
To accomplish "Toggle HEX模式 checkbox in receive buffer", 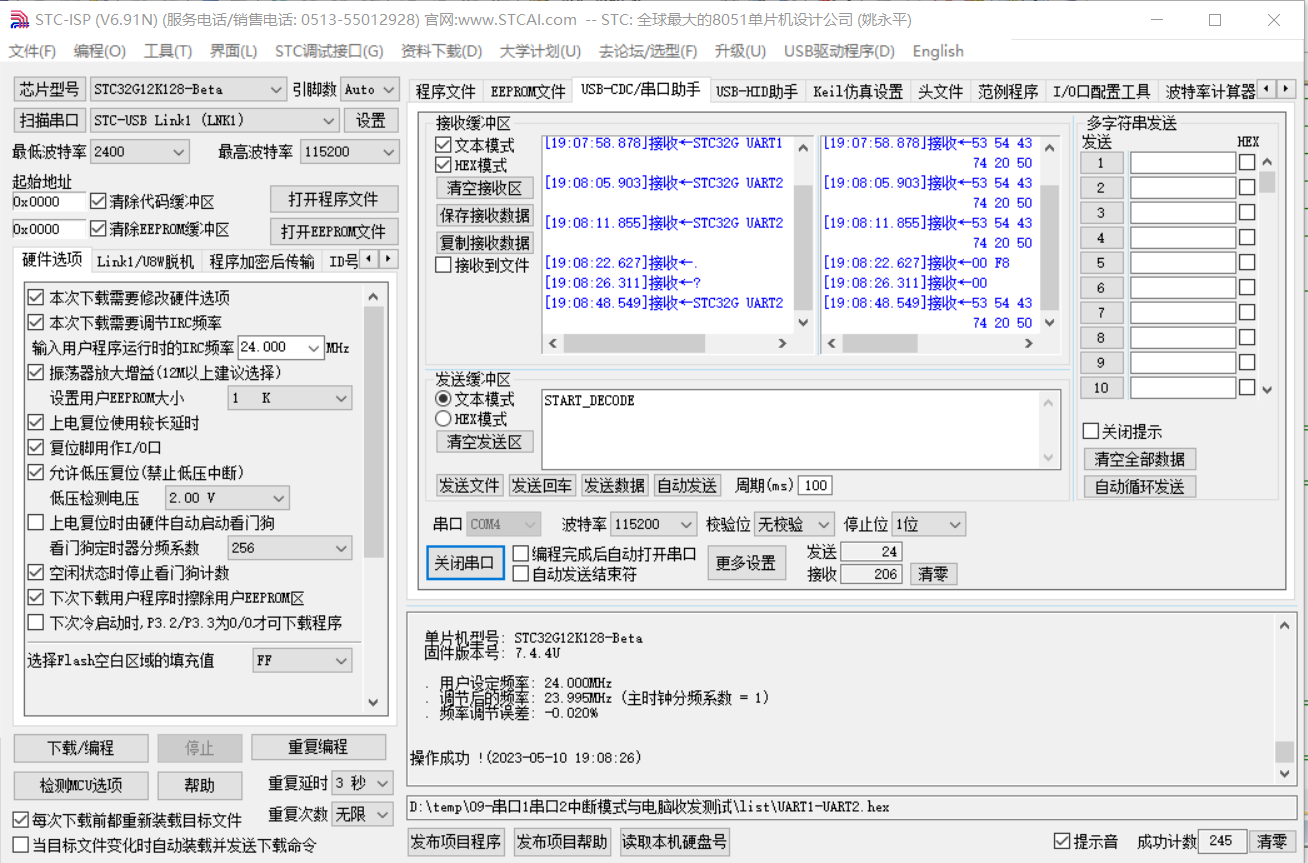I will click(443, 165).
